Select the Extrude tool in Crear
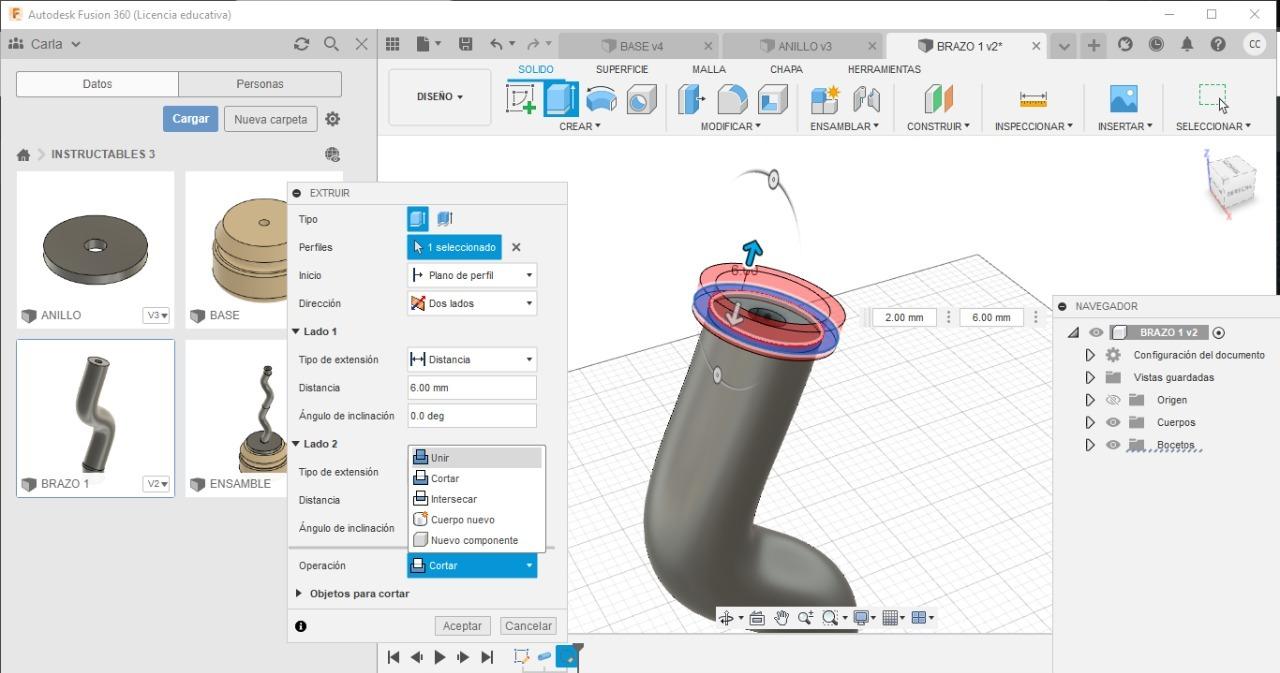This screenshot has width=1280, height=673. click(561, 98)
